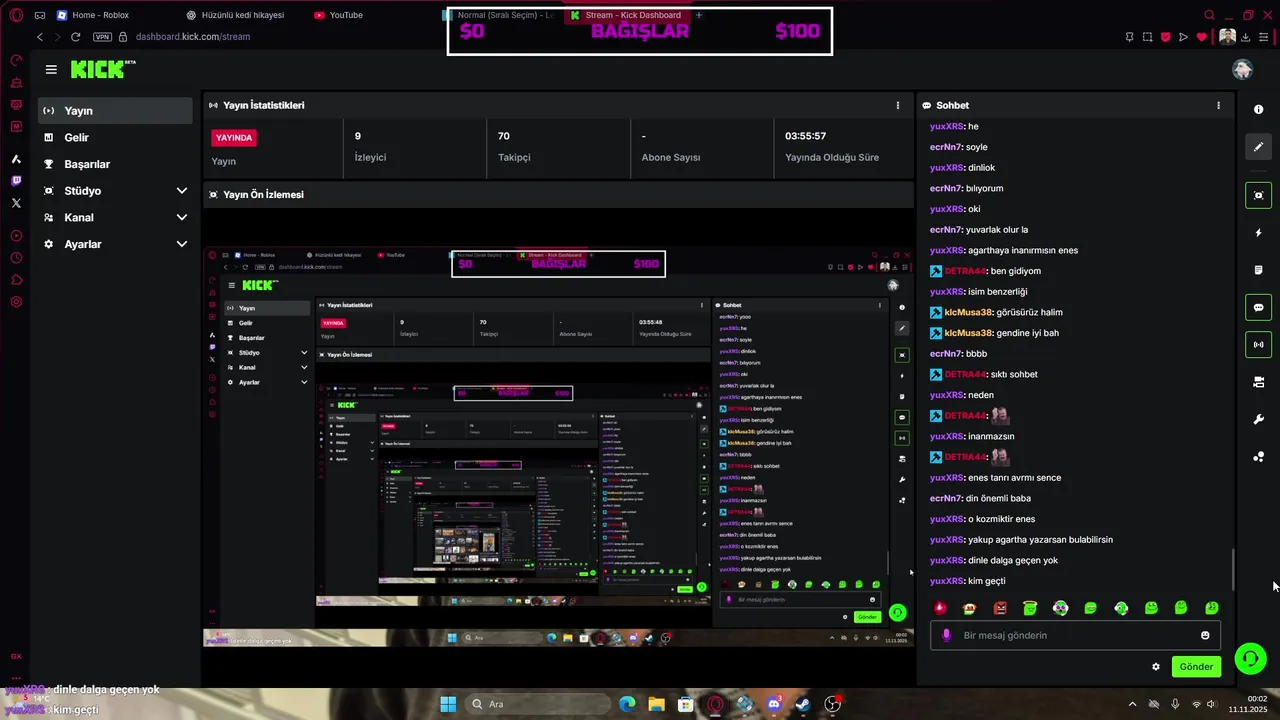Open the Kick hamburger menu
1280x720 pixels.
pyautogui.click(x=51, y=69)
